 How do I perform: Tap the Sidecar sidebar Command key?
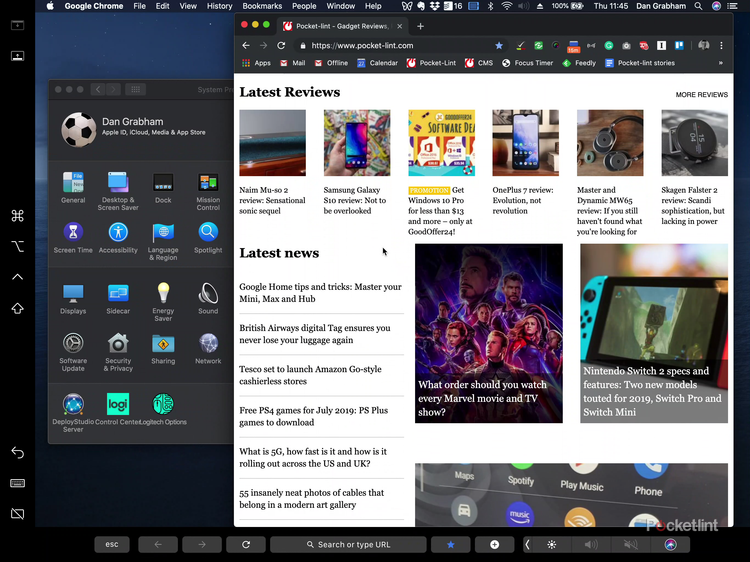[x=18, y=216]
